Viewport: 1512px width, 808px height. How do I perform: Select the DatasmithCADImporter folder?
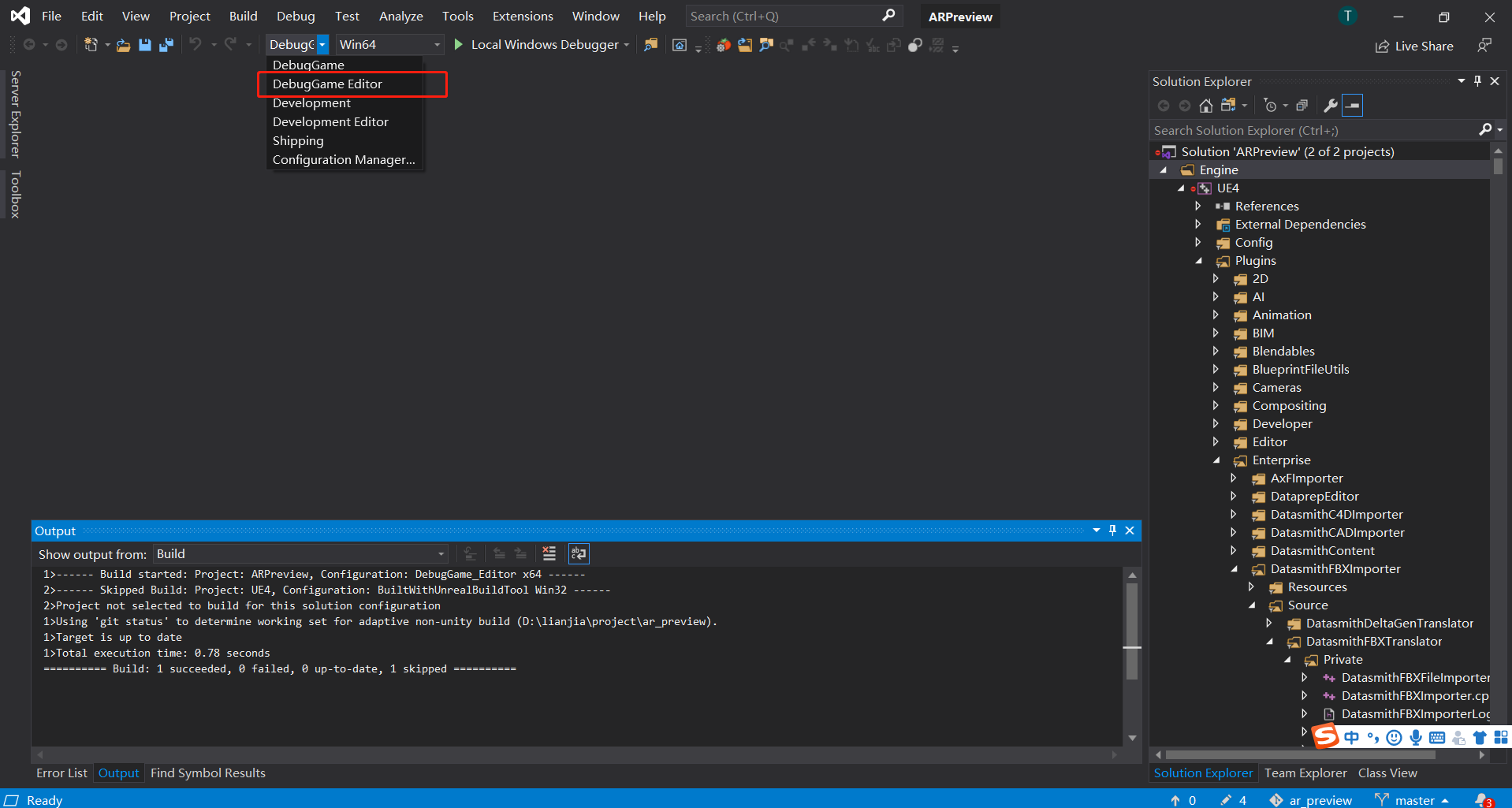(x=1337, y=533)
